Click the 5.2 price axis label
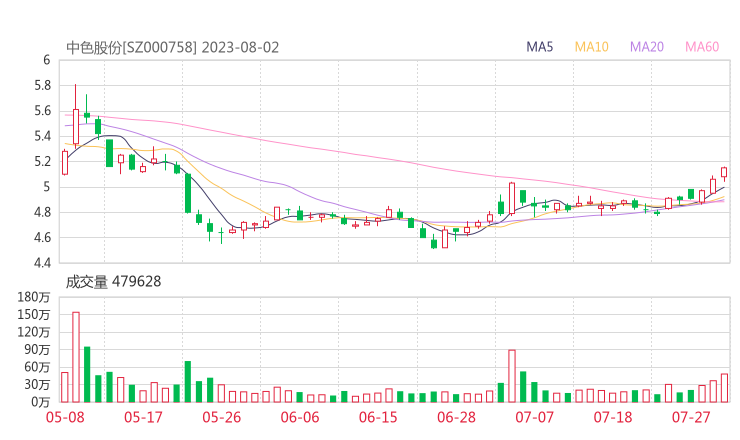Screen dimensions: 740x440 click(42, 162)
